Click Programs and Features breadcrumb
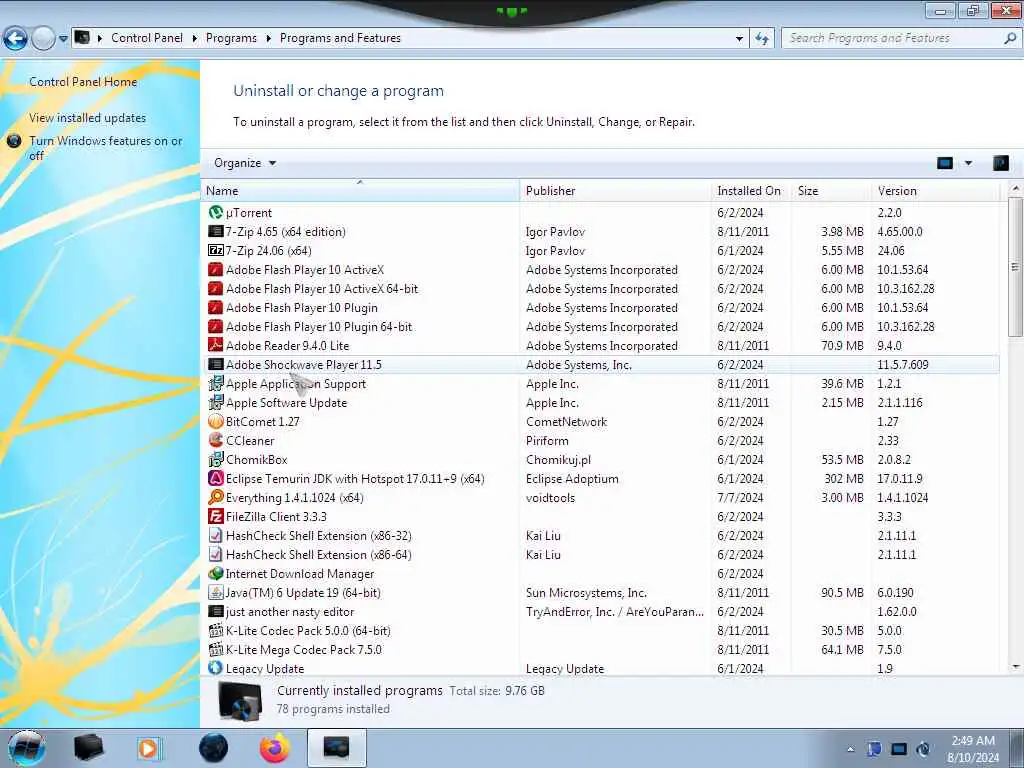This screenshot has height=768, width=1024. 340,38
